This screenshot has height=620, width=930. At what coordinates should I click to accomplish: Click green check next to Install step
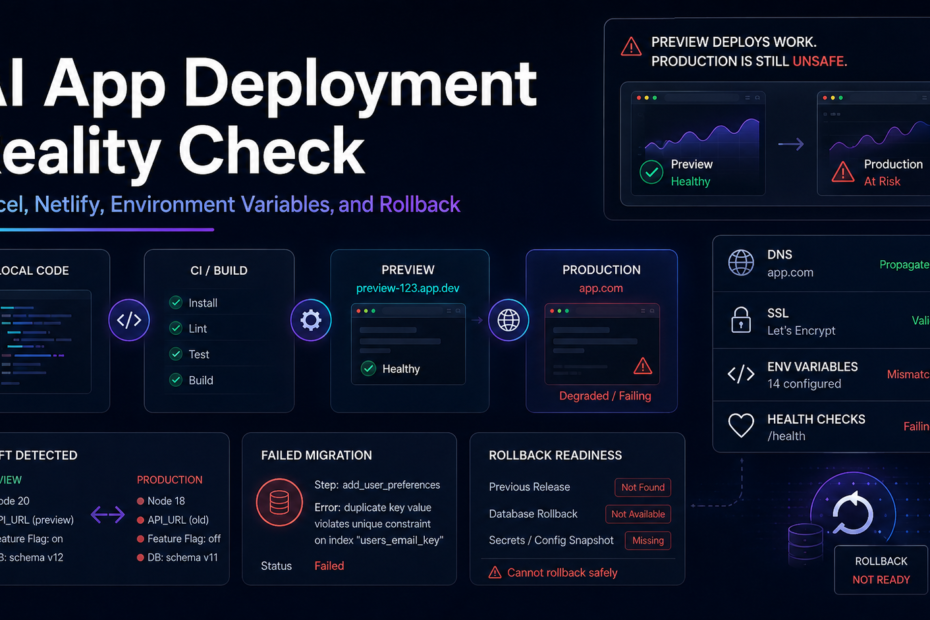click(176, 303)
